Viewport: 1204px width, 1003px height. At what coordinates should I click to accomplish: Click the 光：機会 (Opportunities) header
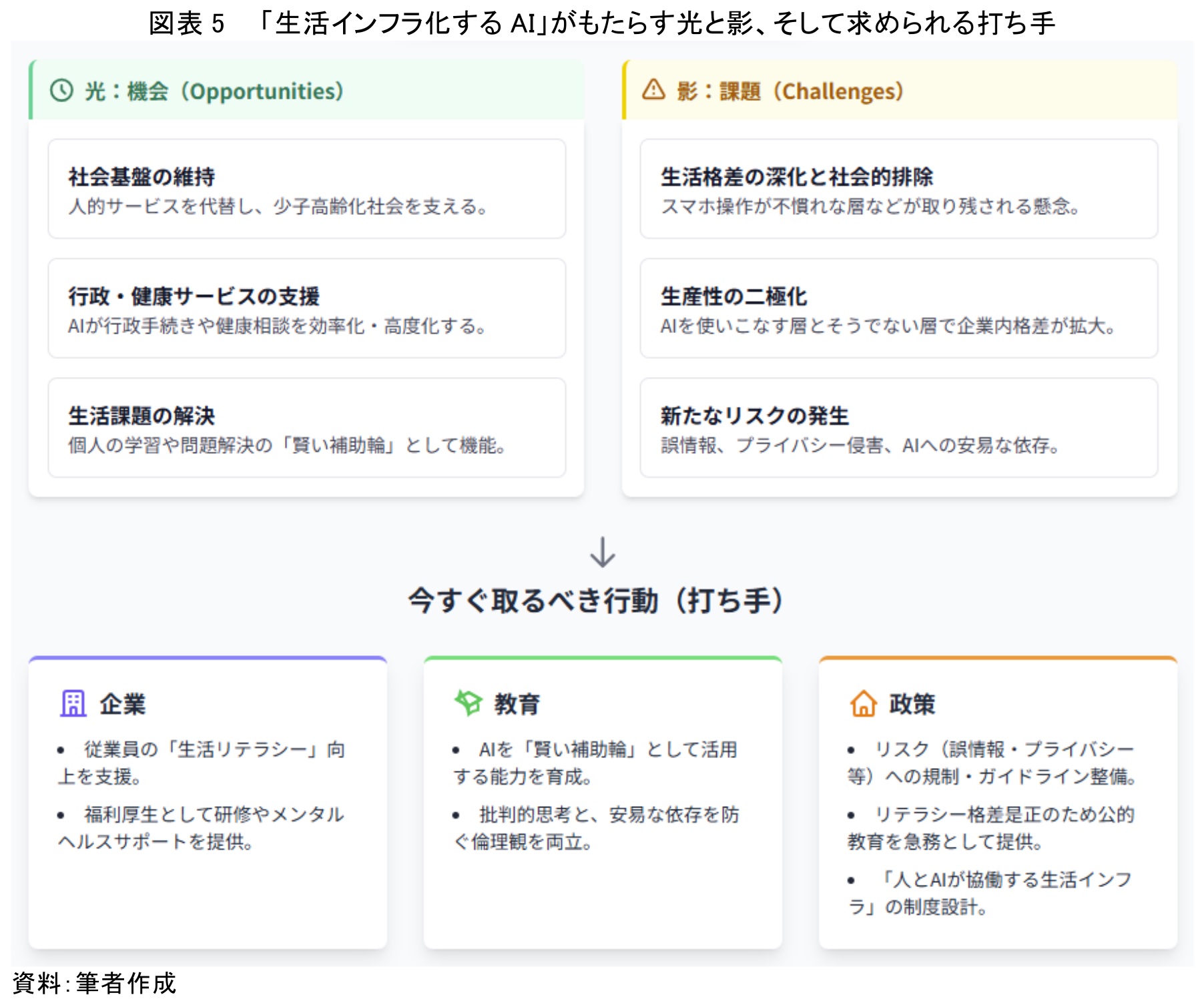coord(214,91)
